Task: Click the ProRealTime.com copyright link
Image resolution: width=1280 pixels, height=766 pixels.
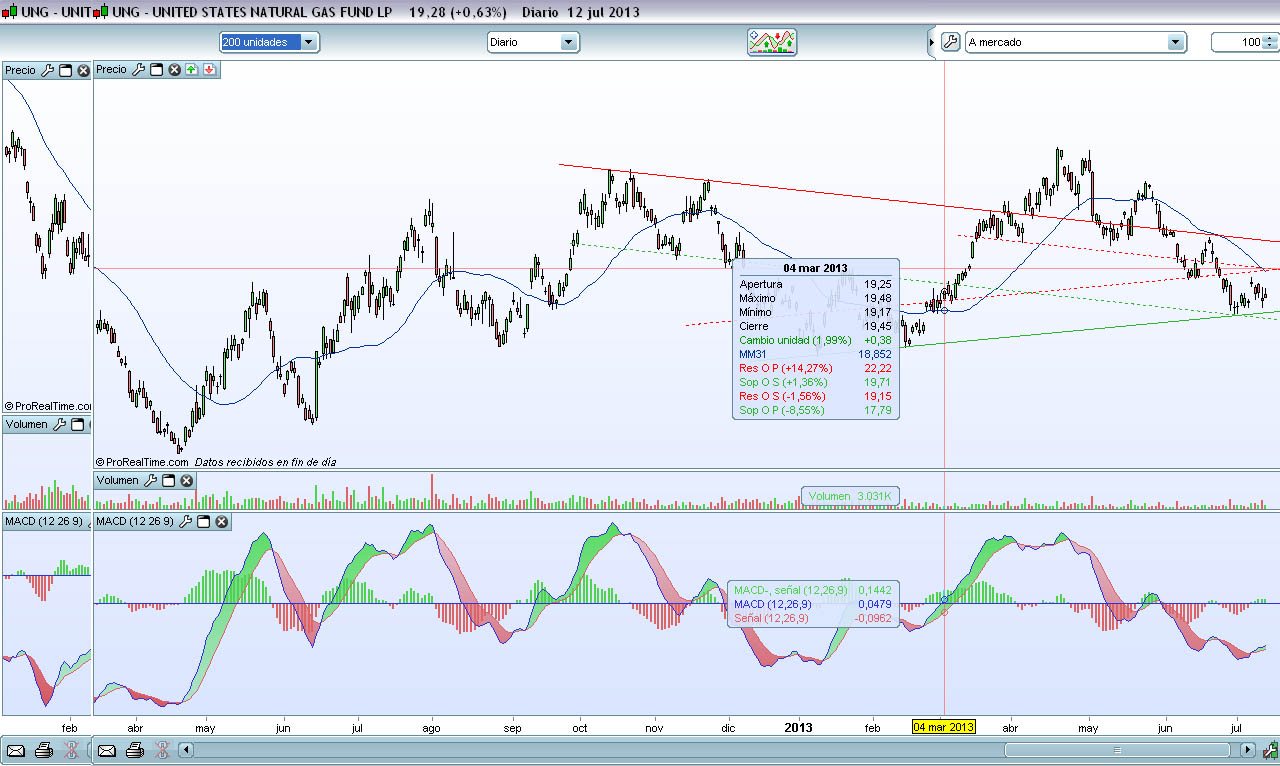Action: coord(142,462)
